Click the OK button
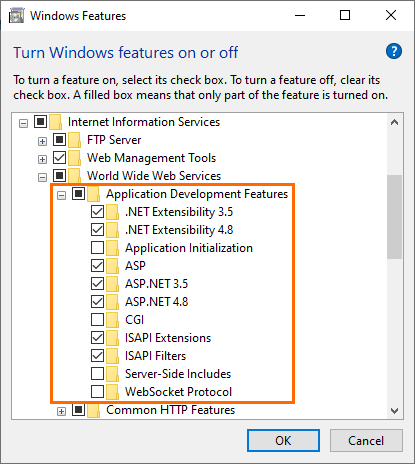The width and height of the screenshot is (415, 464). tap(283, 441)
